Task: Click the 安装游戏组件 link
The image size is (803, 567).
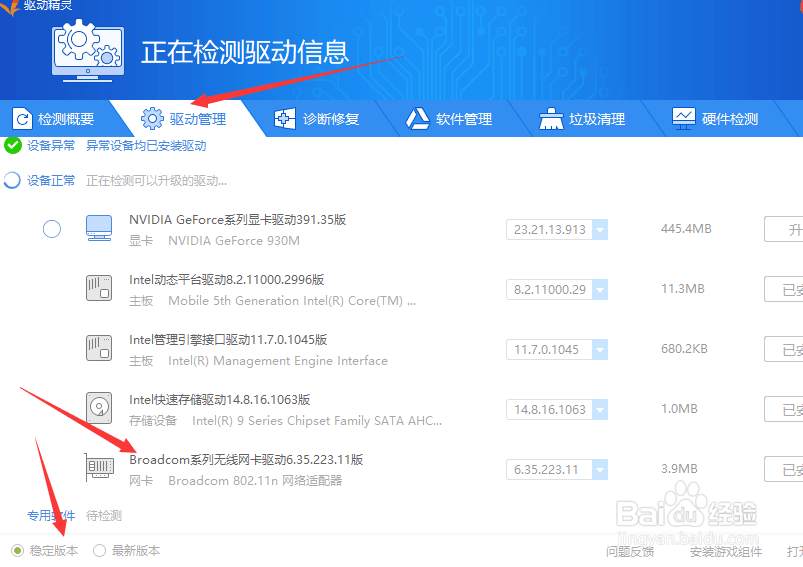Action: (726, 552)
